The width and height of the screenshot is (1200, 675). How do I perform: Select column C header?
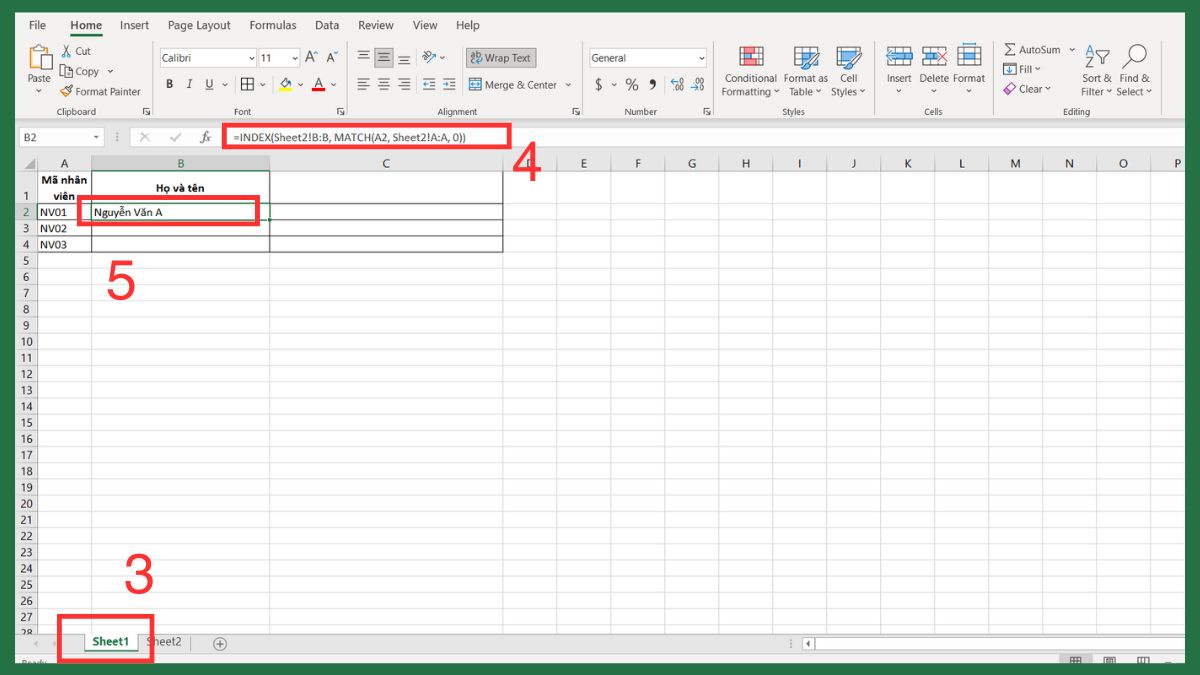tap(386, 163)
